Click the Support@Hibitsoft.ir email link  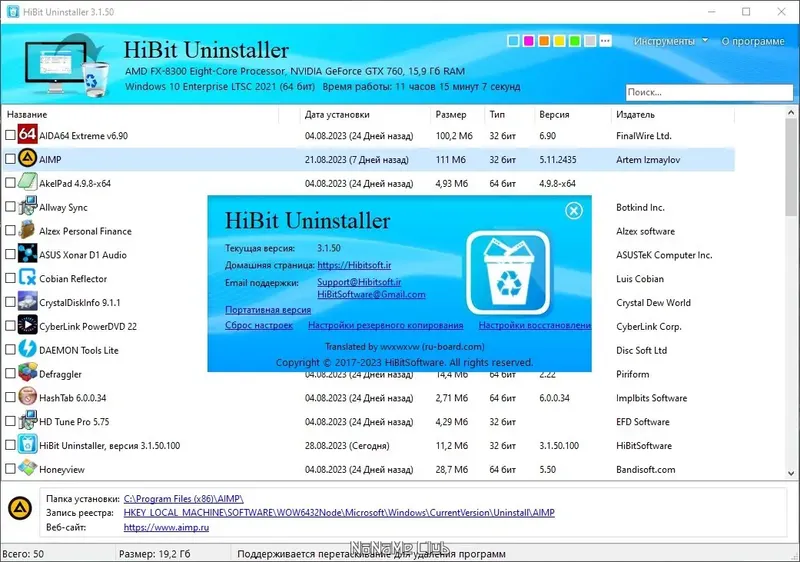(359, 282)
